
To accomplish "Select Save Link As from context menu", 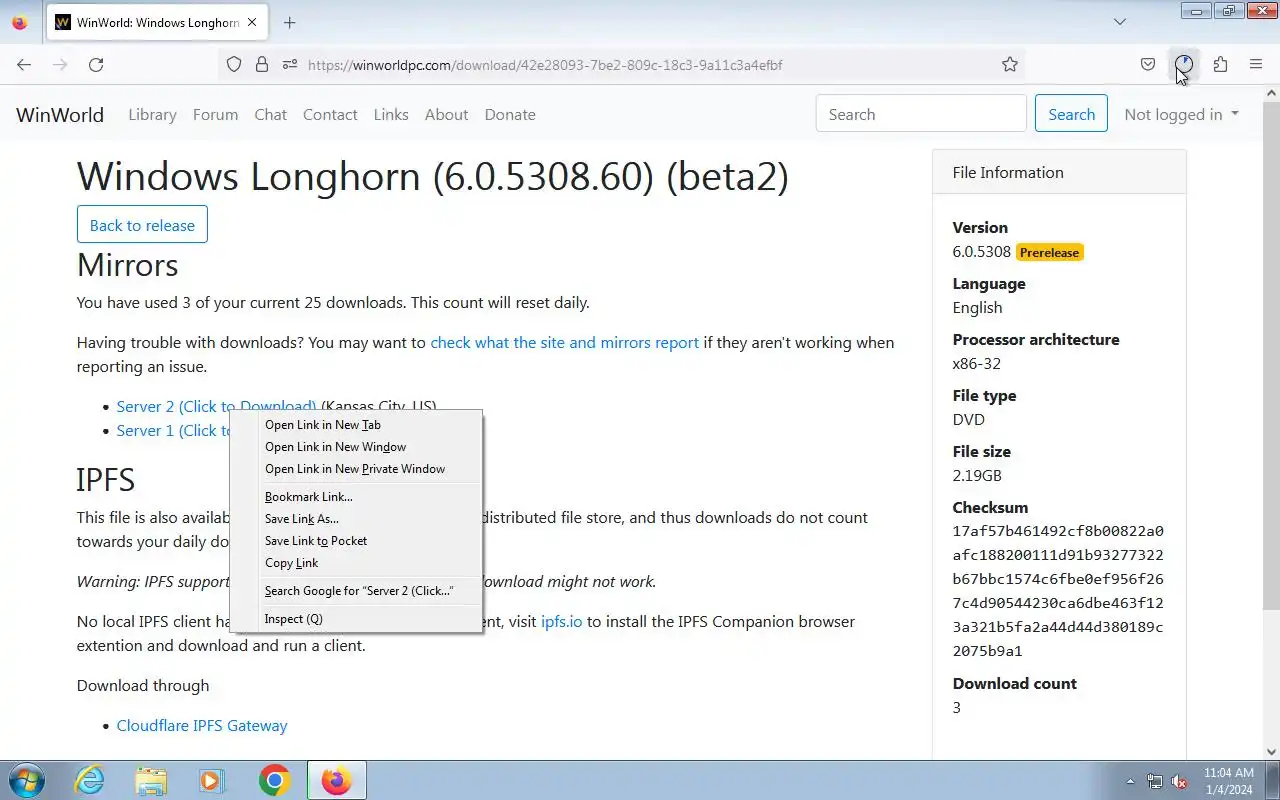I will point(355,519).
